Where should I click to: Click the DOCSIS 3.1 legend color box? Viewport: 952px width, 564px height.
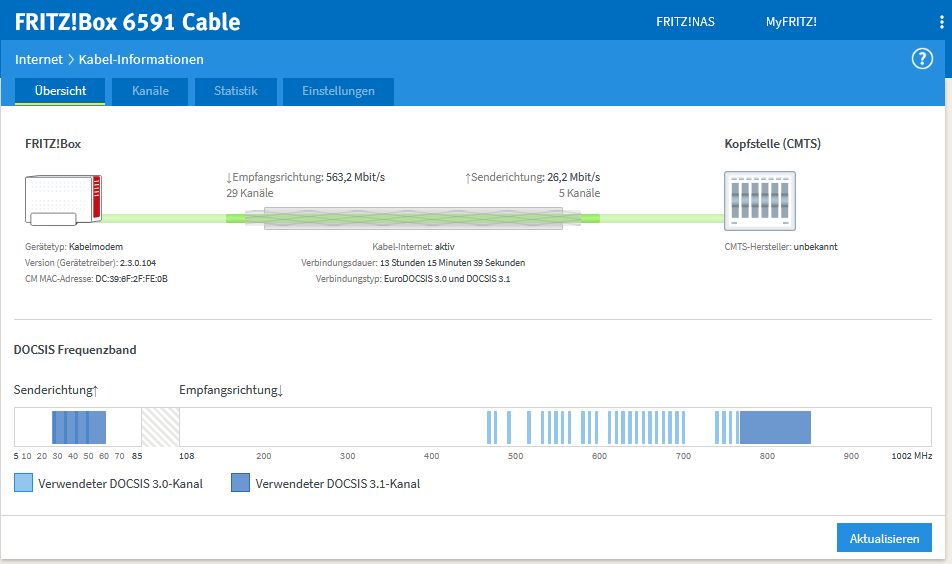click(x=240, y=483)
